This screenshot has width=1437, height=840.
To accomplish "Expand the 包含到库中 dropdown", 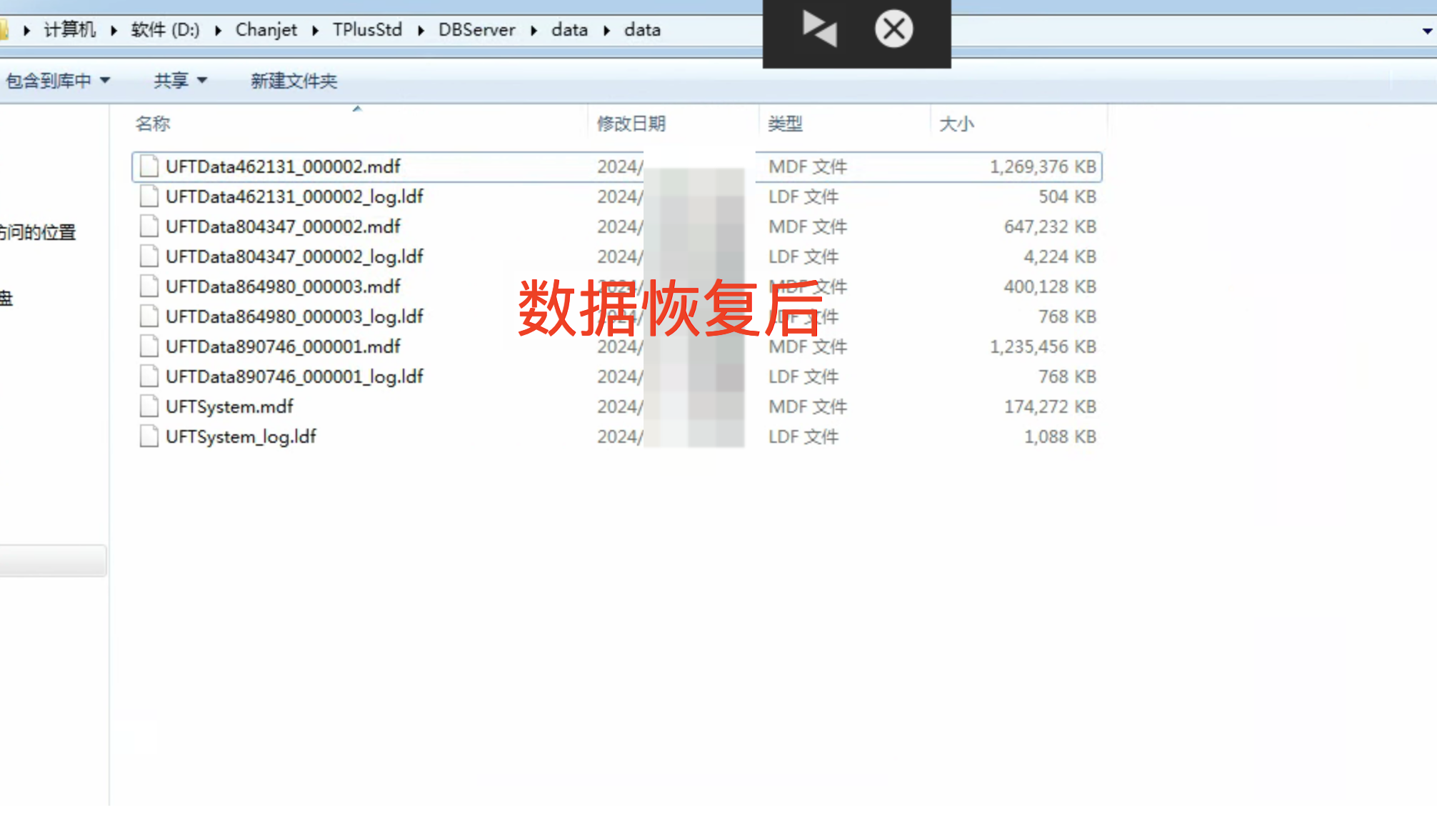I will (59, 81).
